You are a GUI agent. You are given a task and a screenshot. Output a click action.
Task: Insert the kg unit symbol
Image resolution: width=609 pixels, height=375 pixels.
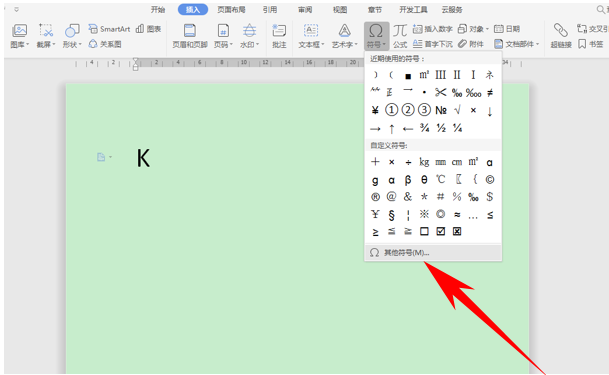click(424, 162)
